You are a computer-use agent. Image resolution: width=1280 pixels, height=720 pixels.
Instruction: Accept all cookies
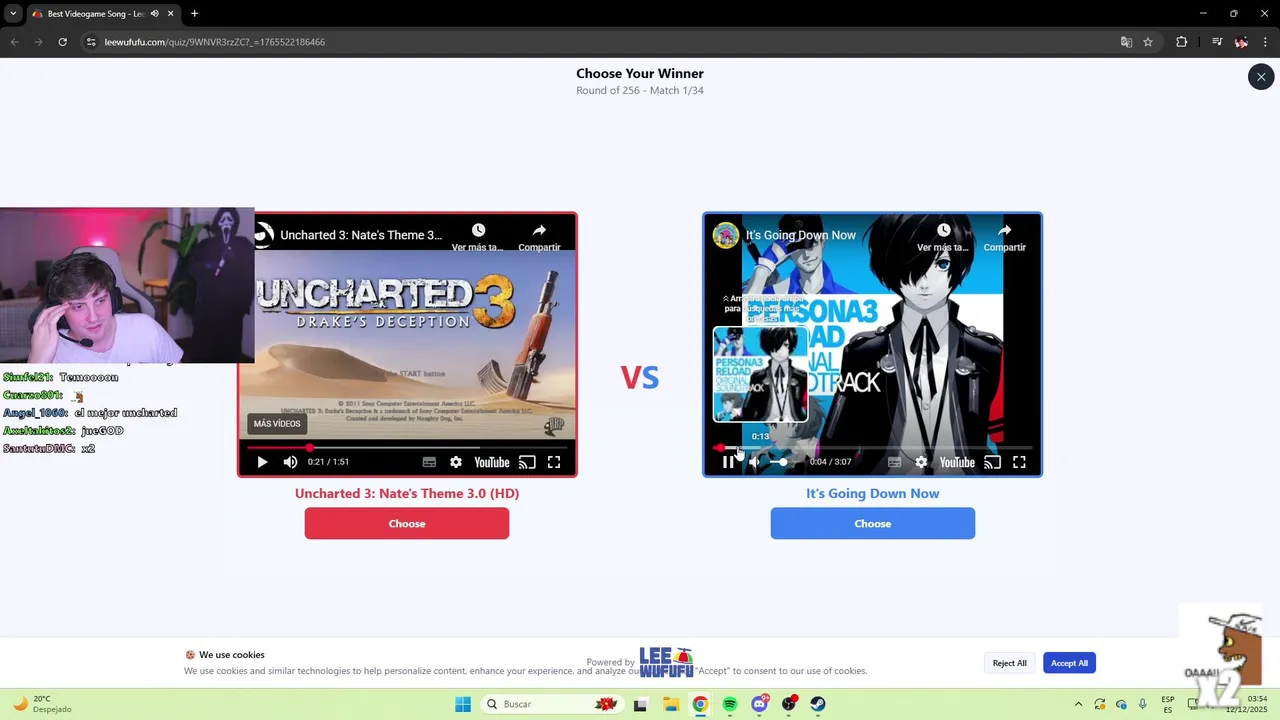pyautogui.click(x=1069, y=663)
